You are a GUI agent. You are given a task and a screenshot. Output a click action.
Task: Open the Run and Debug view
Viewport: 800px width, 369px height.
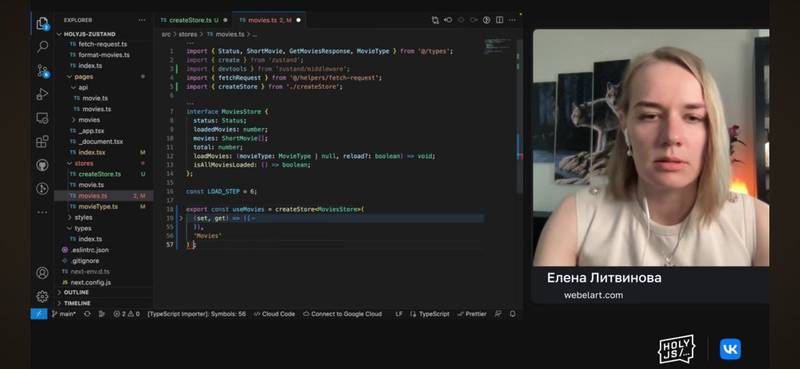(x=42, y=94)
